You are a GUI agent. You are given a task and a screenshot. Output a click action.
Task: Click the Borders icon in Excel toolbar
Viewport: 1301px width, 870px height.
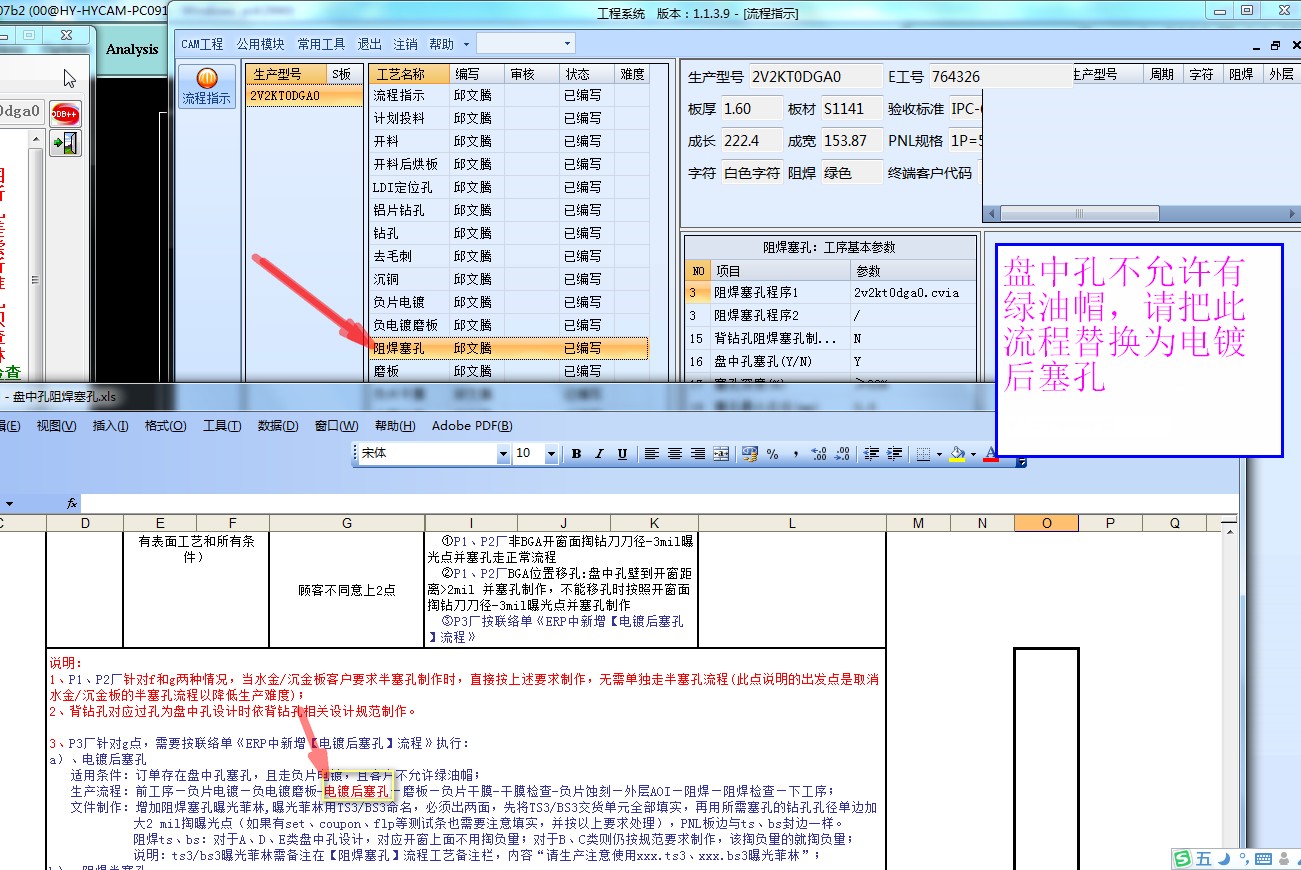coord(923,453)
